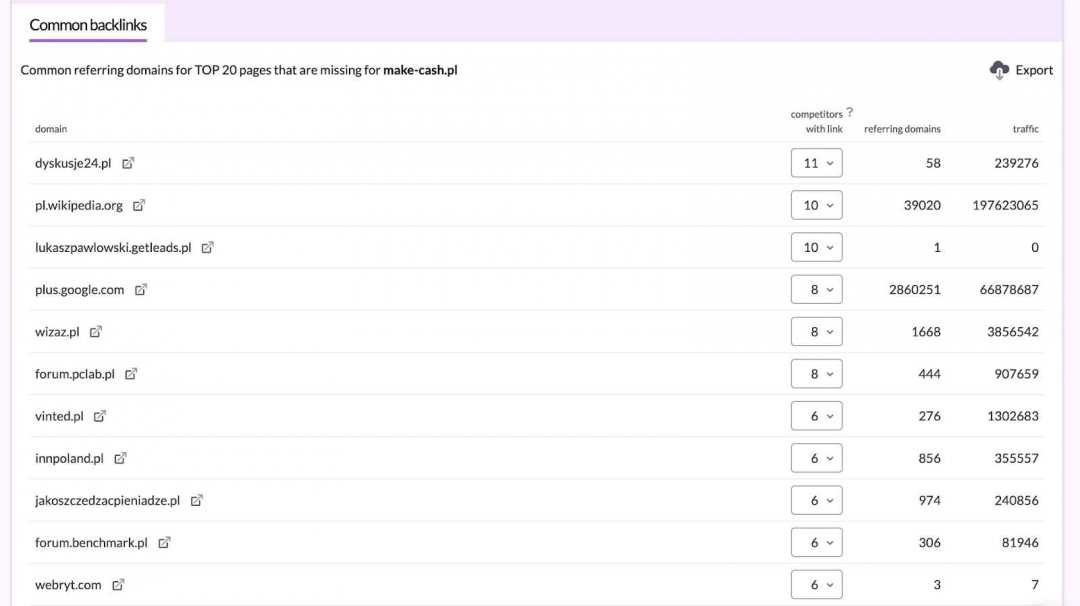Image resolution: width=1080 pixels, height=606 pixels.
Task: Expand the 11 competitors dropdown for dyskusje24.pl
Action: 816,163
